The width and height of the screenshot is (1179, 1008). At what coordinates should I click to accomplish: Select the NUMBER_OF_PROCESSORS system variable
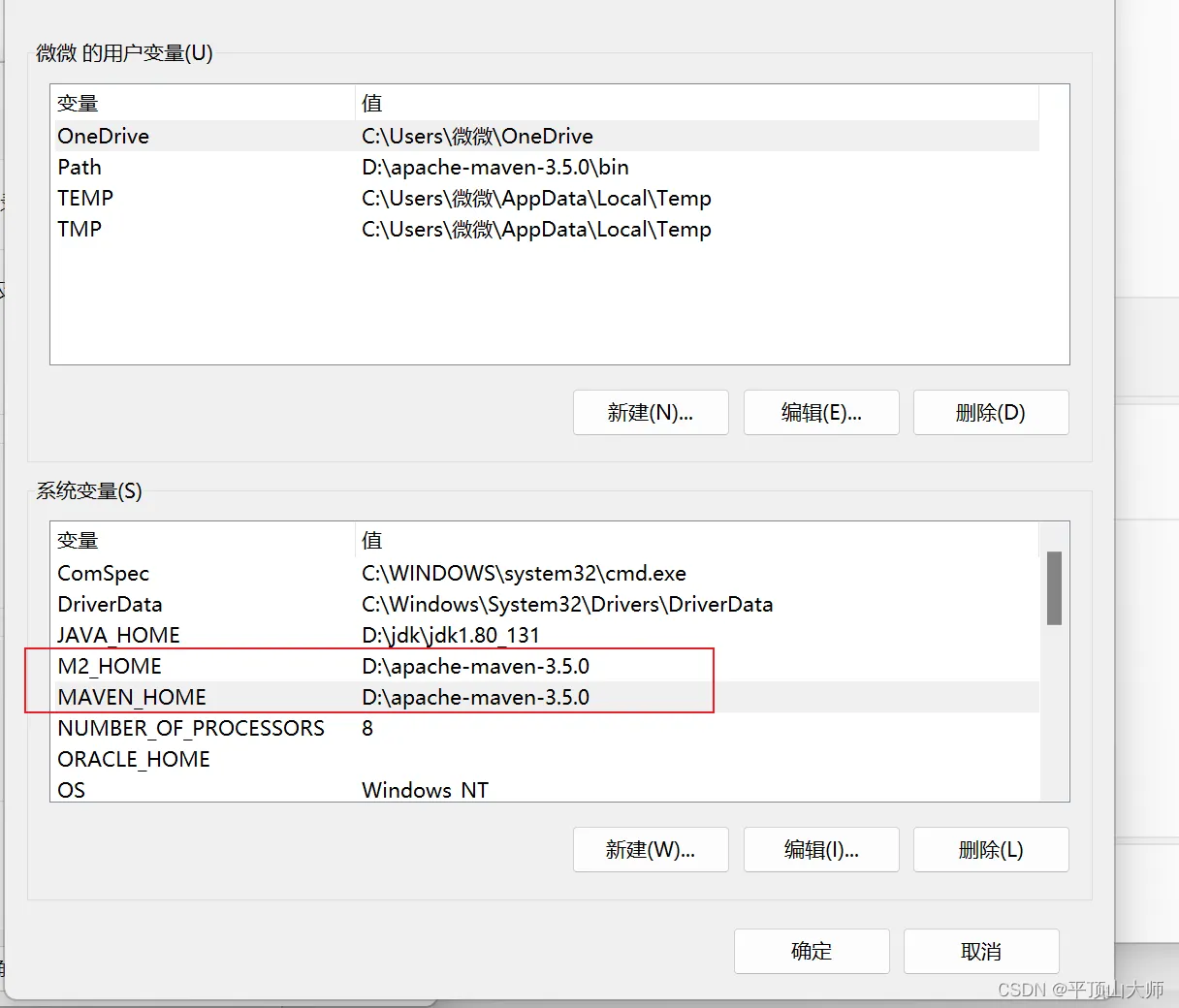pos(545,728)
